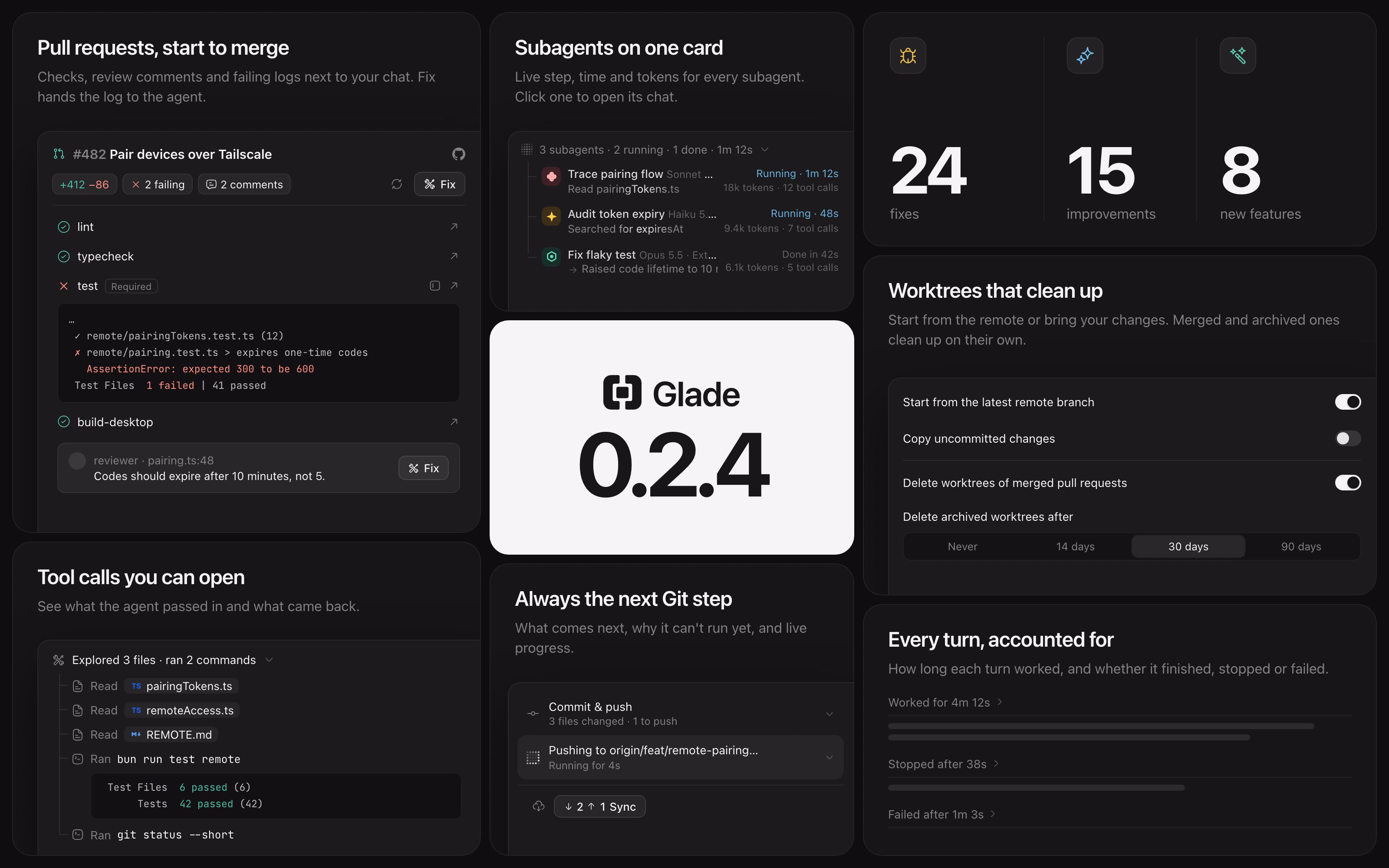
Task: Click the refresh checks icon beside Fix
Action: click(397, 184)
